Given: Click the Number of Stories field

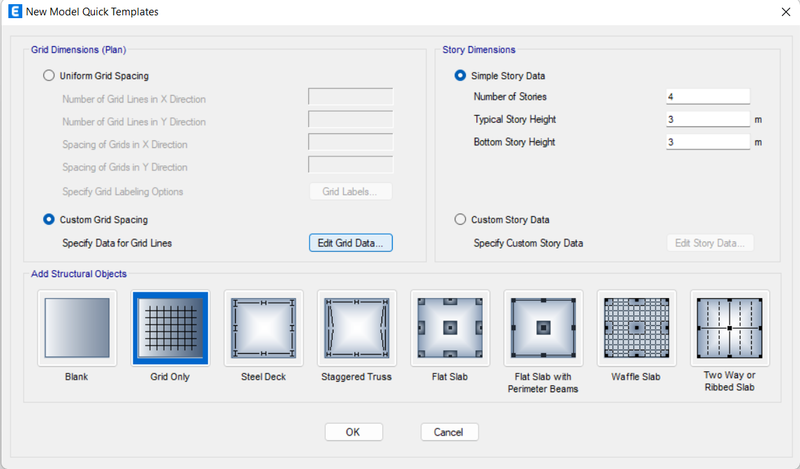Looking at the screenshot, I should [x=708, y=96].
